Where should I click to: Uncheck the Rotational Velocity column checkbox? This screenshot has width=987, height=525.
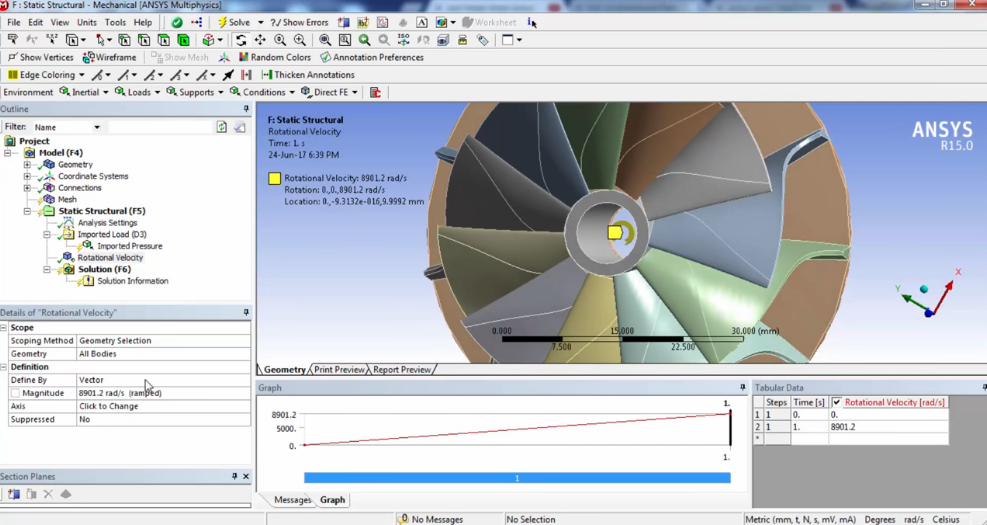click(837, 402)
